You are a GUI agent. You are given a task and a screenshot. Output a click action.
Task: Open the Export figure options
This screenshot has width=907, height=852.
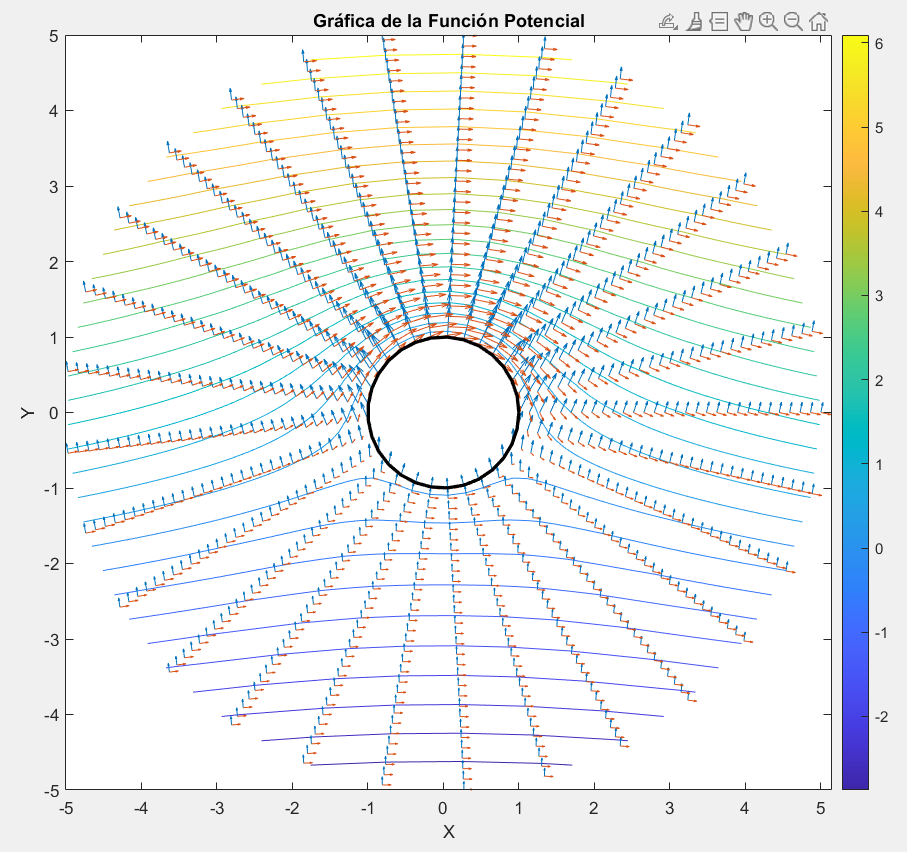(x=669, y=20)
